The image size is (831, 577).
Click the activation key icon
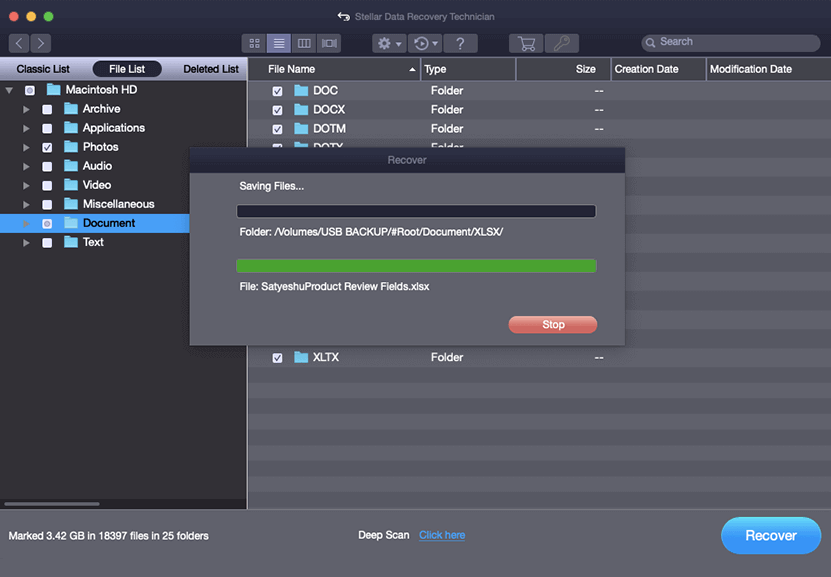click(562, 43)
